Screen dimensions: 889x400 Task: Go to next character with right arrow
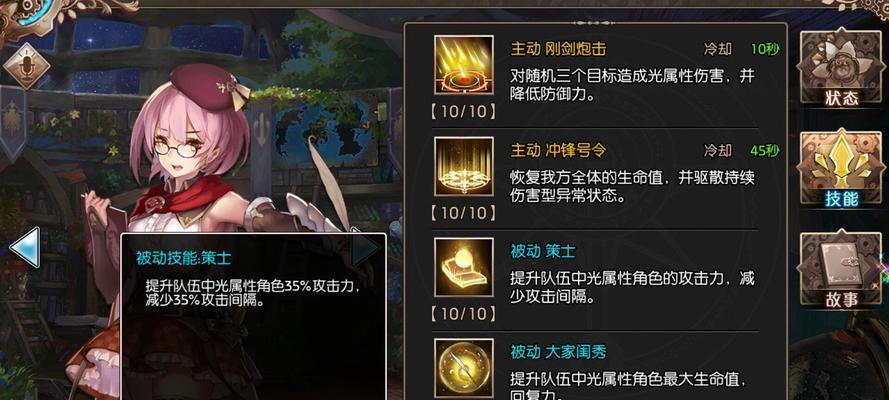pyautogui.click(x=365, y=247)
